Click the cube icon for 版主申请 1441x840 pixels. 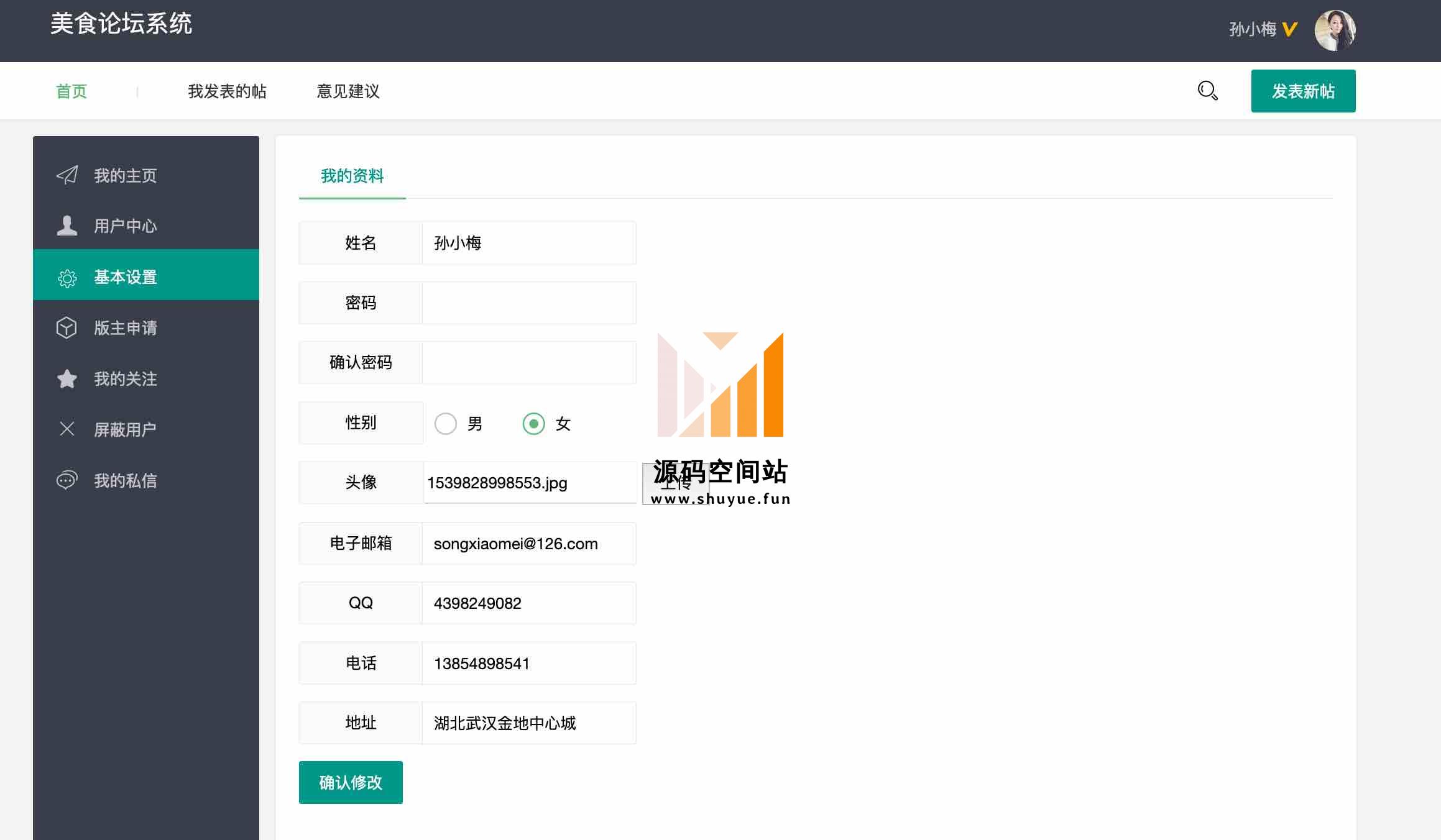click(67, 327)
